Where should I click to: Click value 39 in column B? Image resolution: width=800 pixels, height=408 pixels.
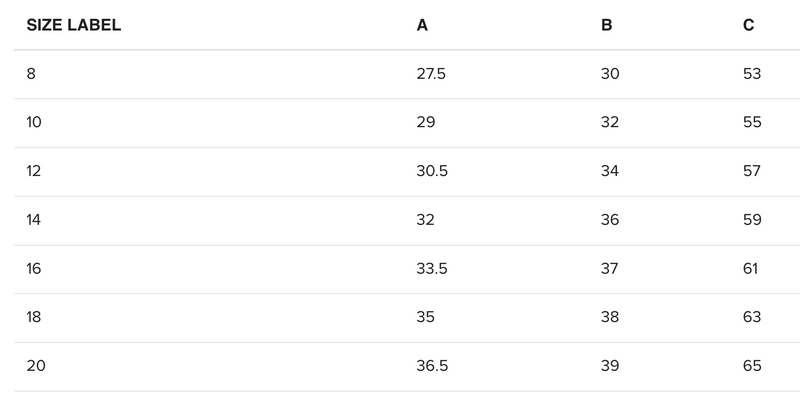pos(610,366)
